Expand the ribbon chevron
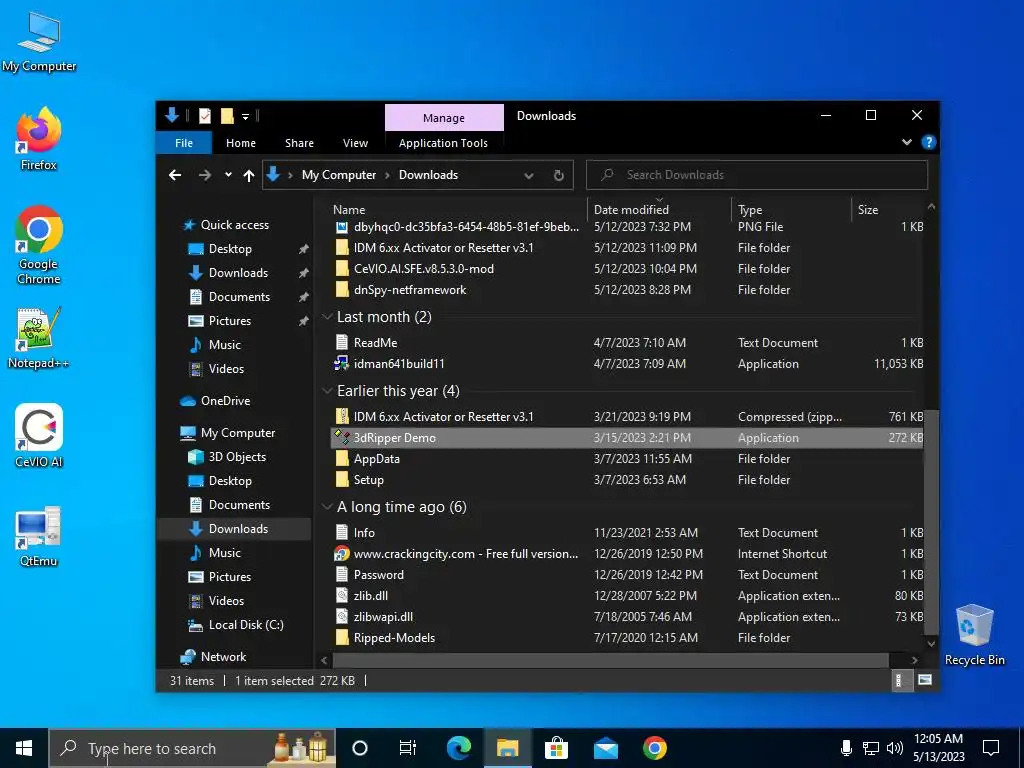1024x768 pixels. pos(906,142)
